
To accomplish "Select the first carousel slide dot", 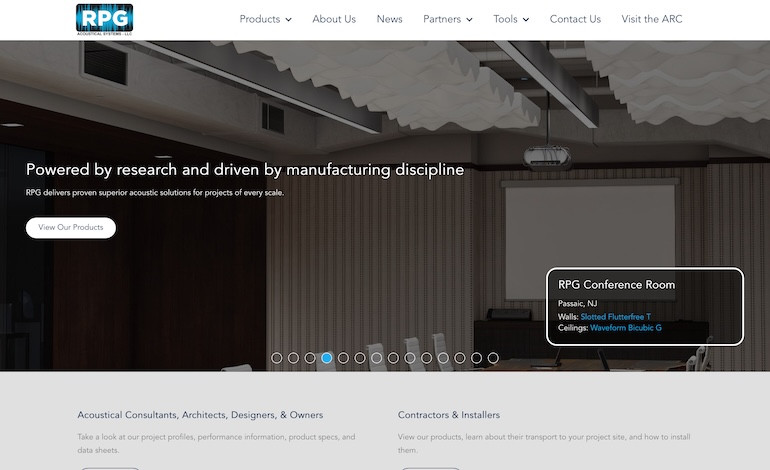I will click(x=276, y=358).
